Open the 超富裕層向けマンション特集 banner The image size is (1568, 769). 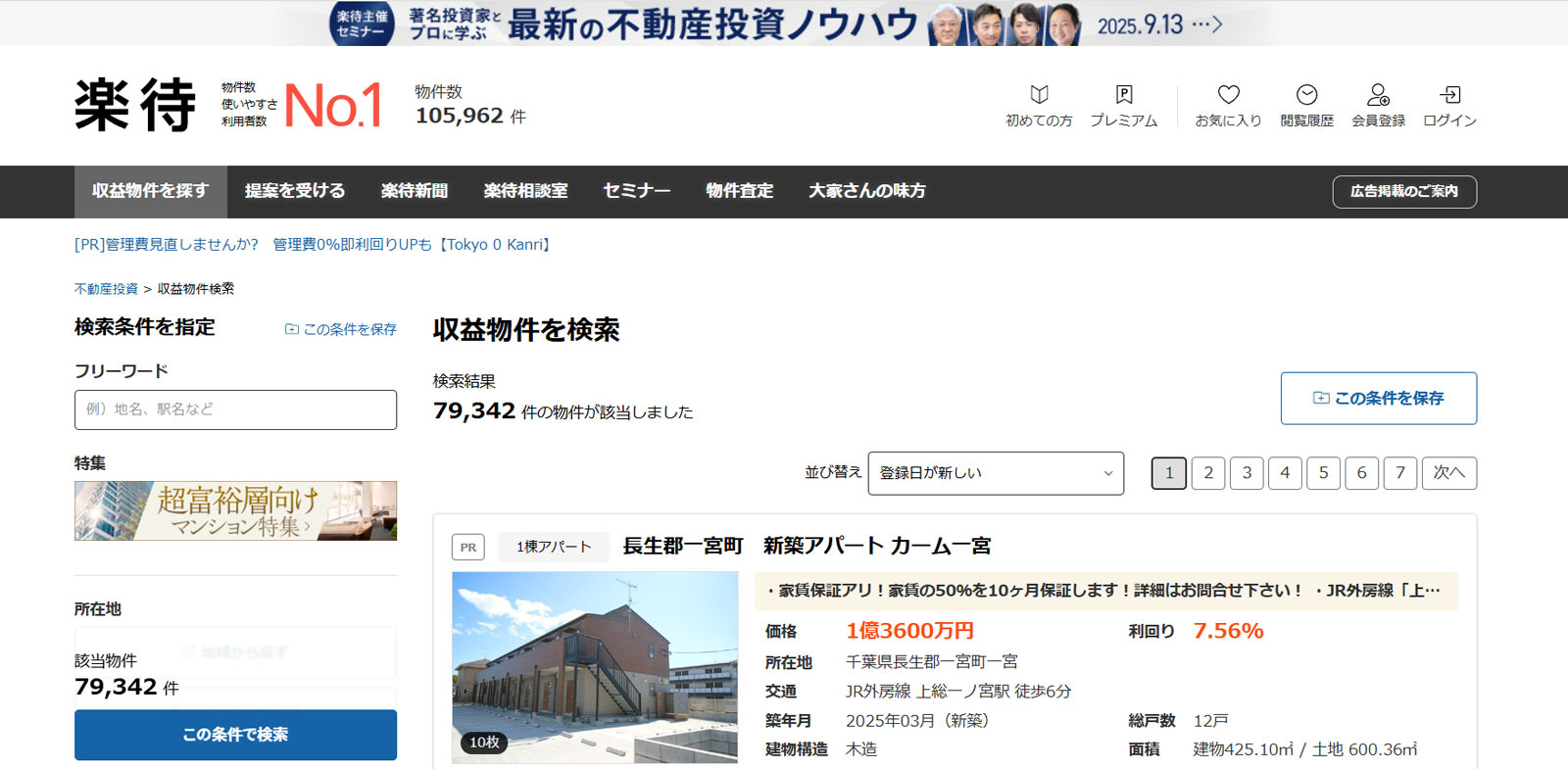tap(235, 510)
